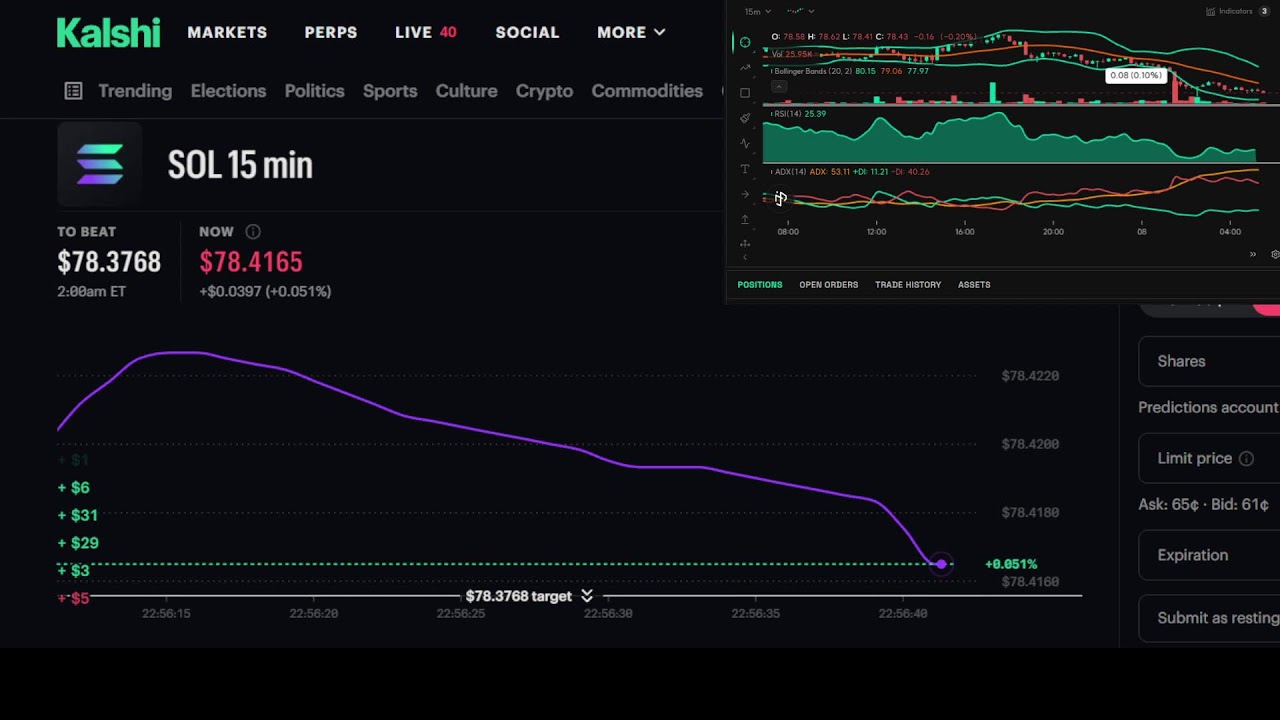Select the arrow drawing tool
The height and width of the screenshot is (720, 1280).
point(745,194)
